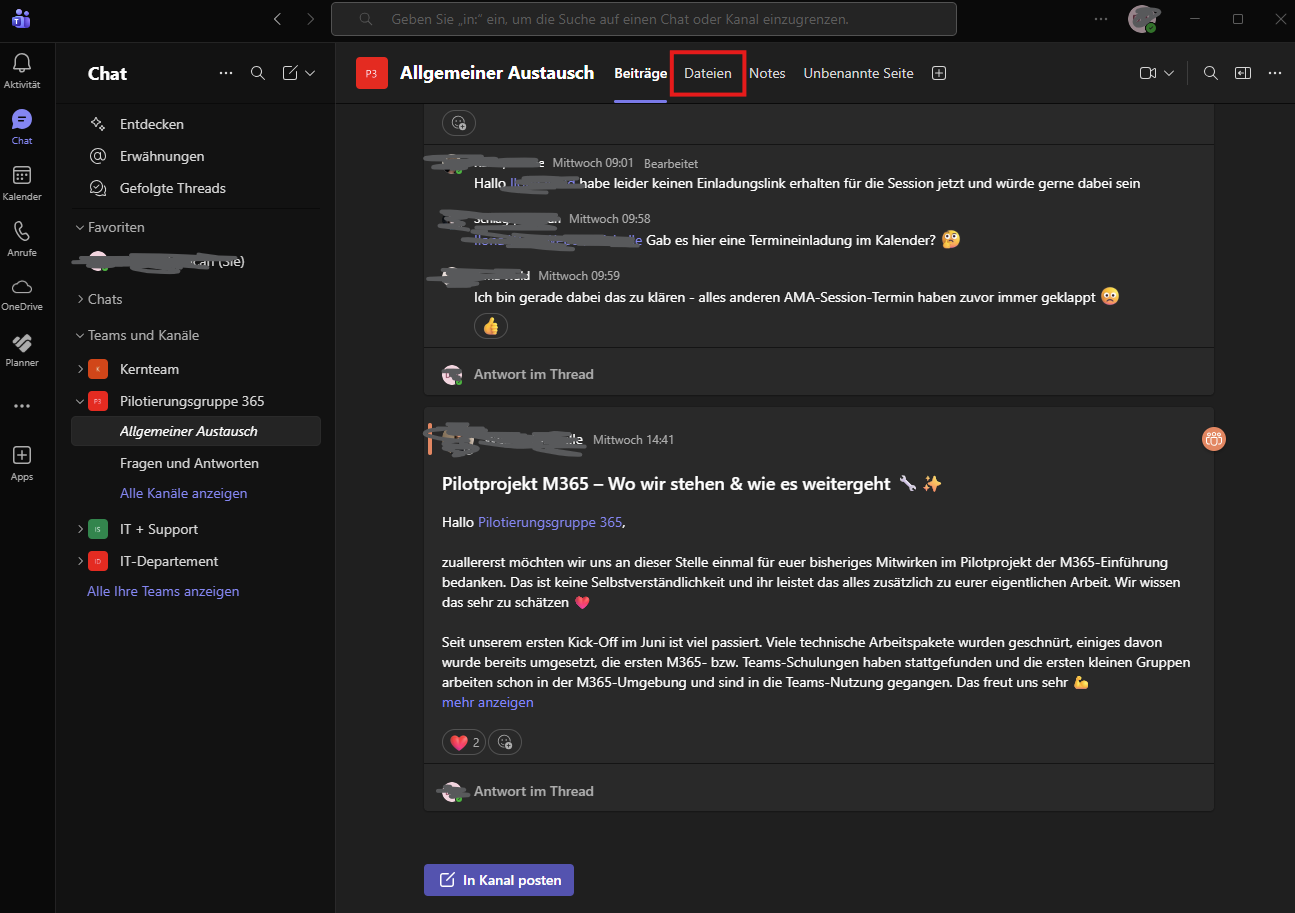Click the mehr anzeigen link
Viewport: 1295px width, 913px height.
point(487,702)
